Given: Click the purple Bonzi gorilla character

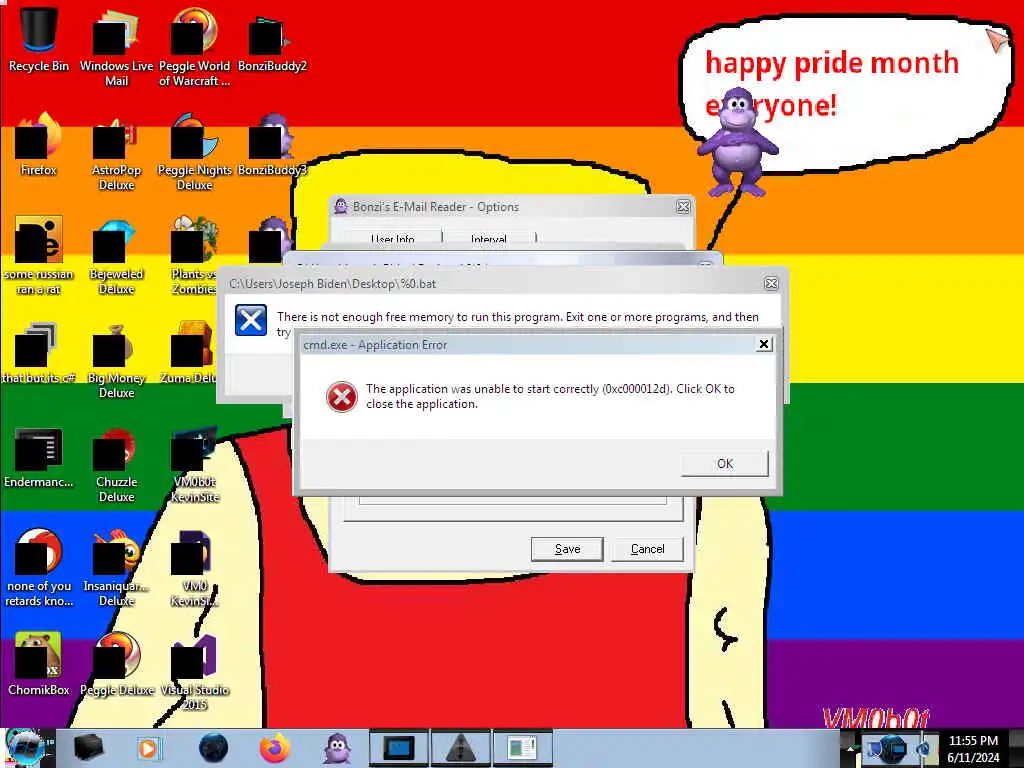Looking at the screenshot, I should click(737, 142).
